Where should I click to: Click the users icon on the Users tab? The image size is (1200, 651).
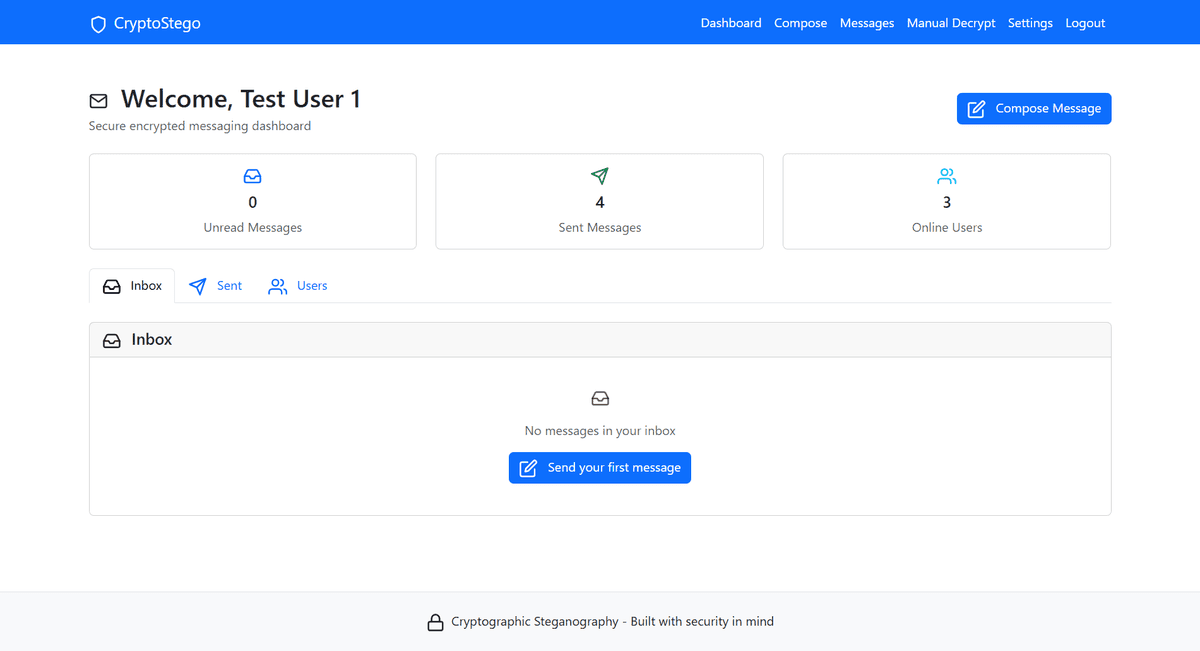277,285
